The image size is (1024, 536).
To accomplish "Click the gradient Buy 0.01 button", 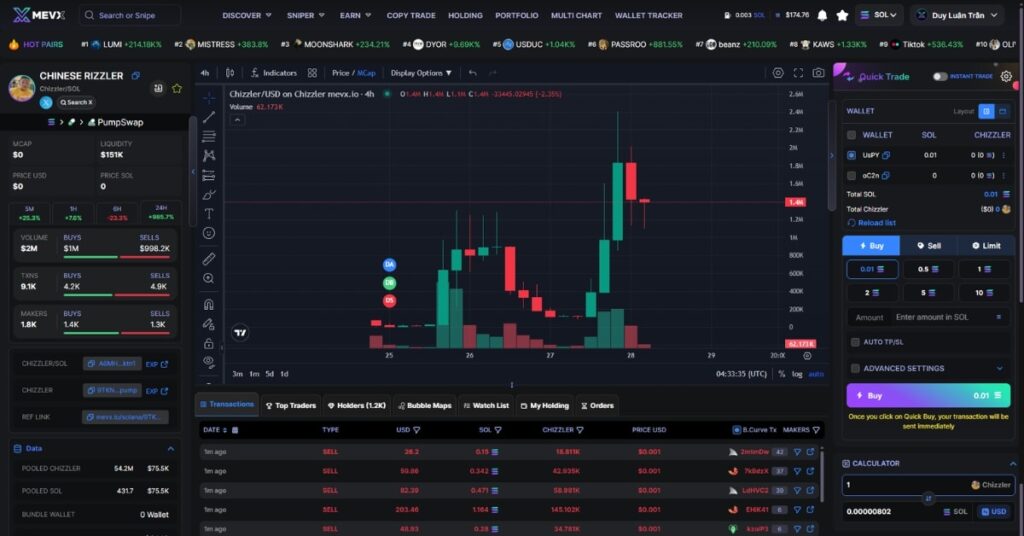I will pyautogui.click(x=928, y=396).
